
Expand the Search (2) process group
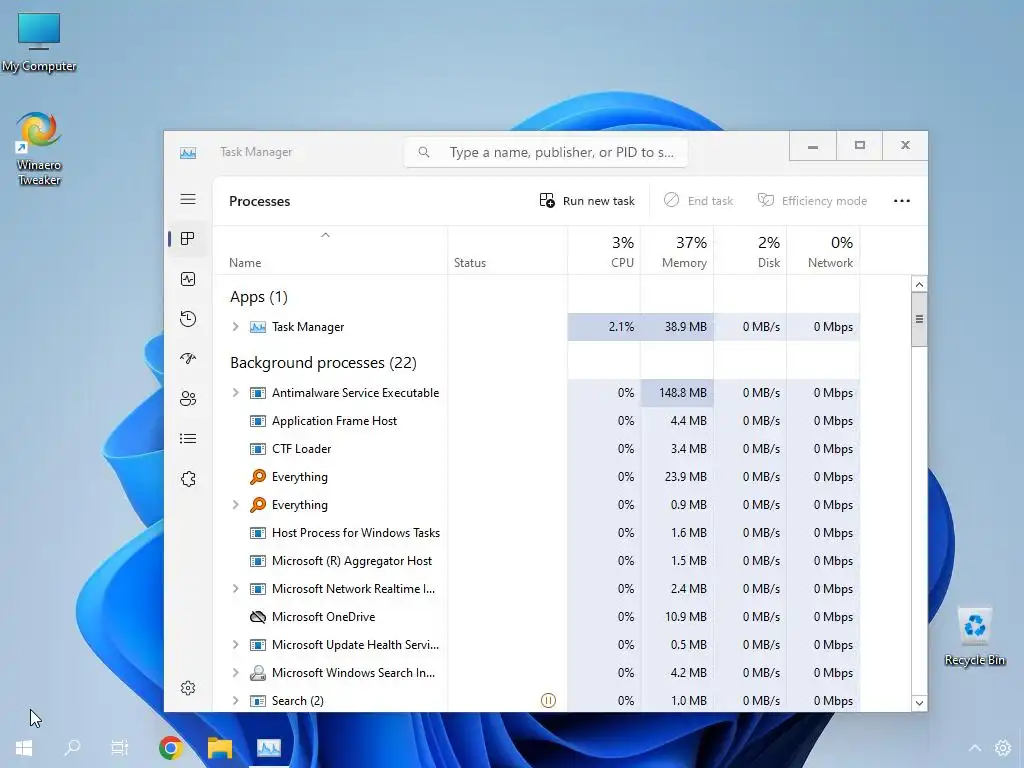coord(236,701)
